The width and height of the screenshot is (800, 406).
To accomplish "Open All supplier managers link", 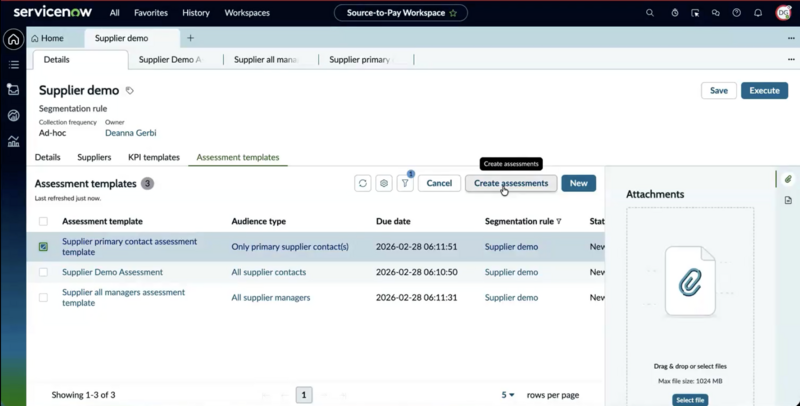I will pos(270,297).
